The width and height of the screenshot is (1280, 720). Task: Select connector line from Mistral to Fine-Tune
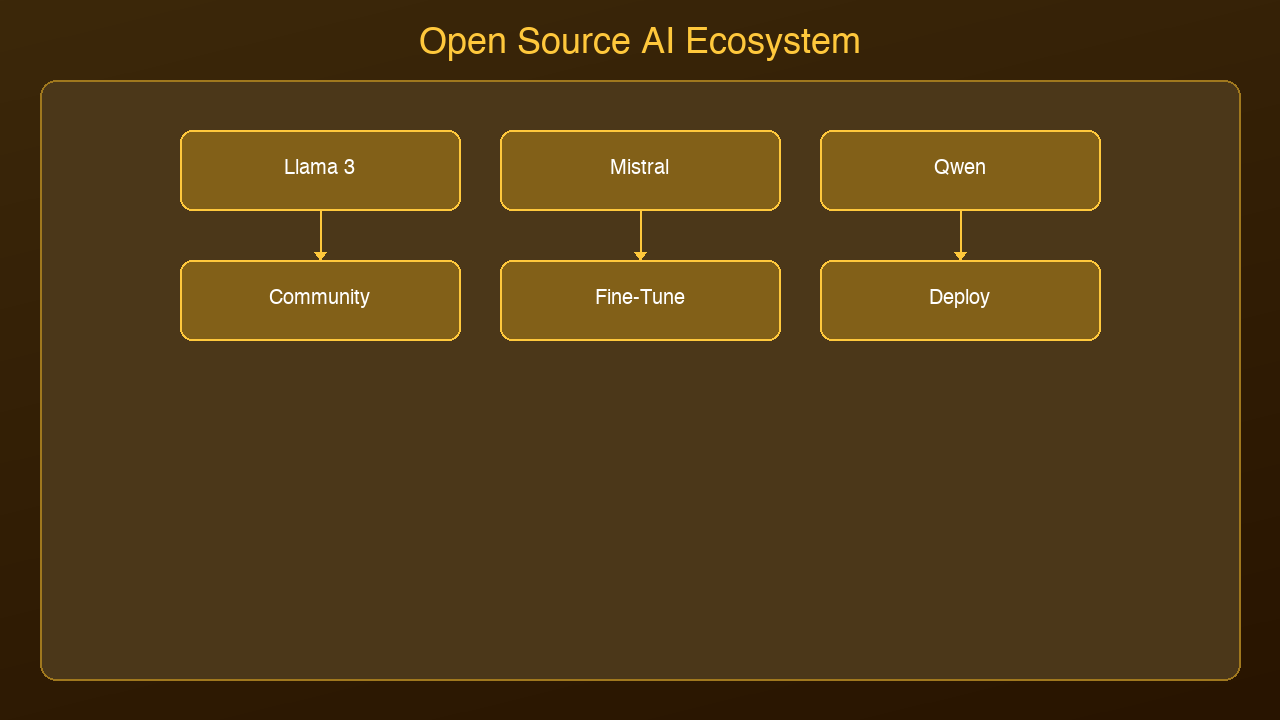coord(641,231)
